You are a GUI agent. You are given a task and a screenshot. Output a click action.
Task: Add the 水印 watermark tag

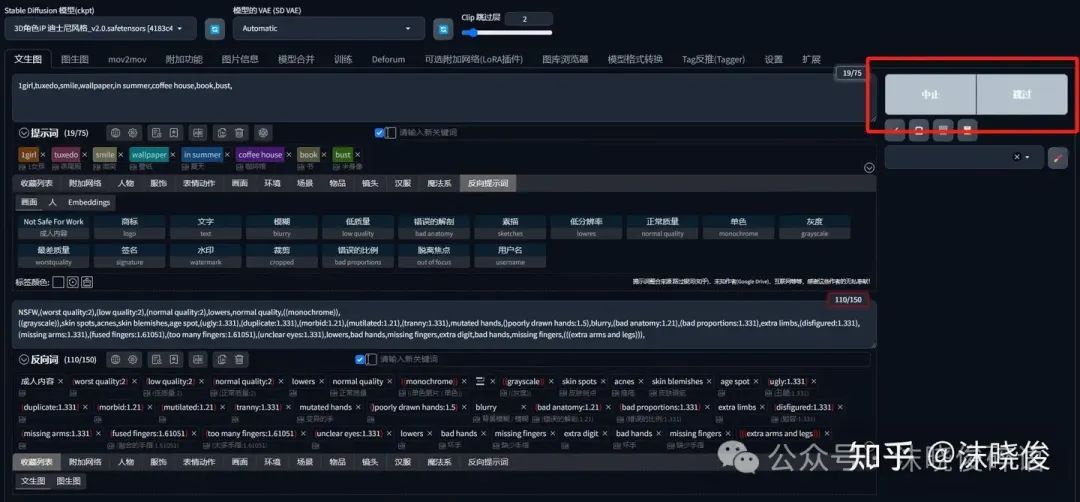(x=205, y=255)
